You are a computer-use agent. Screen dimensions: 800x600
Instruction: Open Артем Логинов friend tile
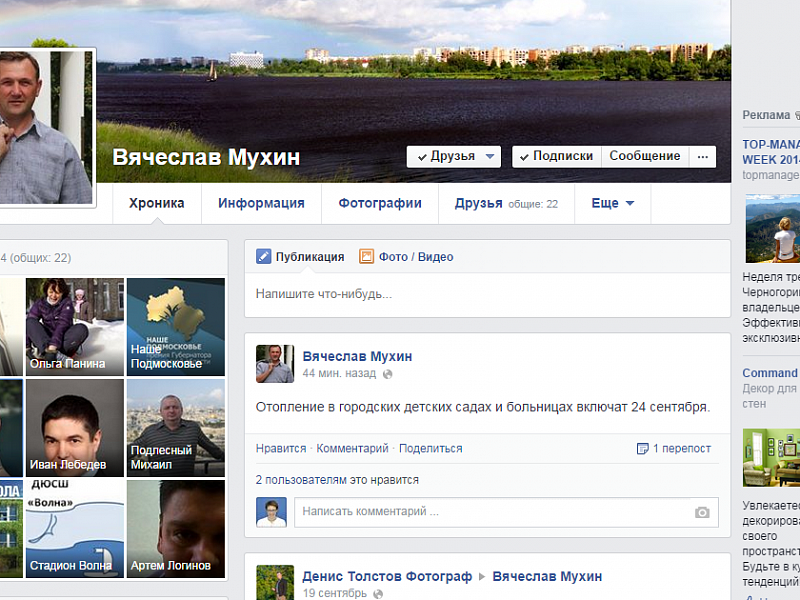pyautogui.click(x=176, y=529)
